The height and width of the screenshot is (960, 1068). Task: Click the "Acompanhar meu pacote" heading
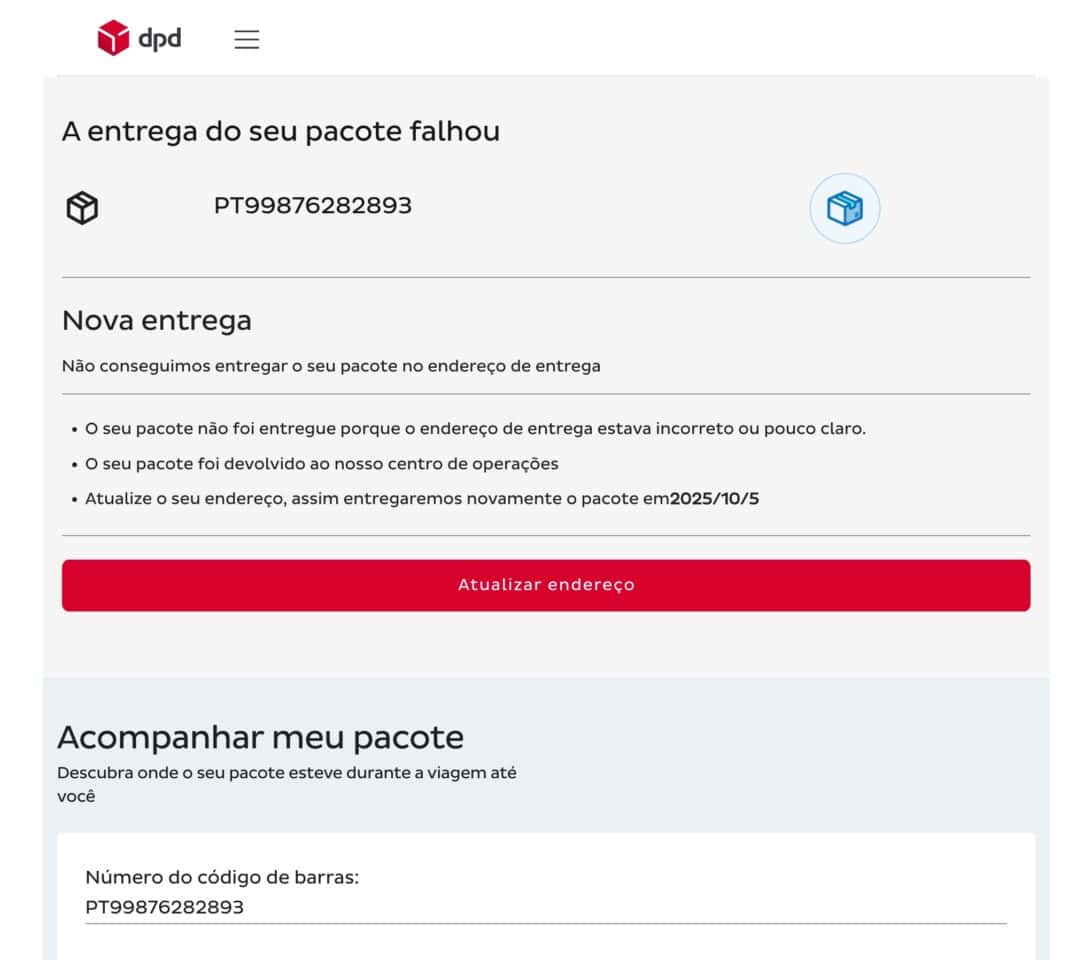[262, 736]
